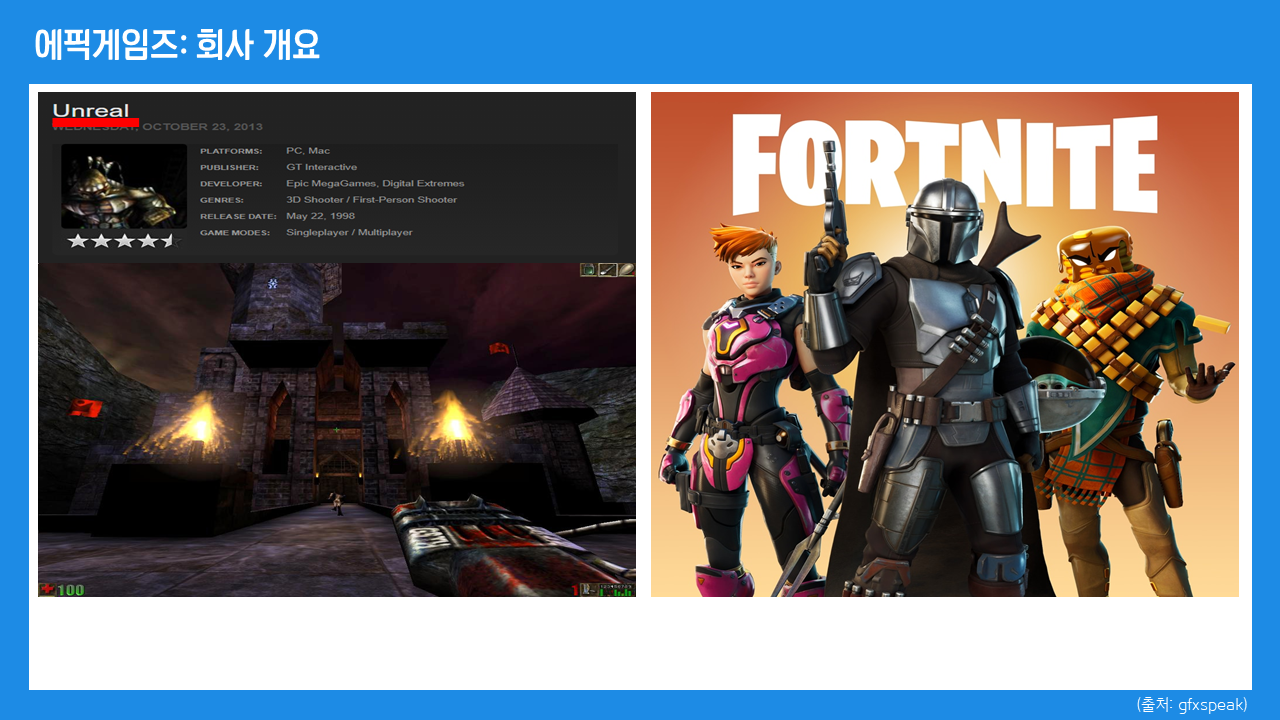The width and height of the screenshot is (1280, 720).
Task: Click the GT Interactive publisher text
Action: pos(321,167)
